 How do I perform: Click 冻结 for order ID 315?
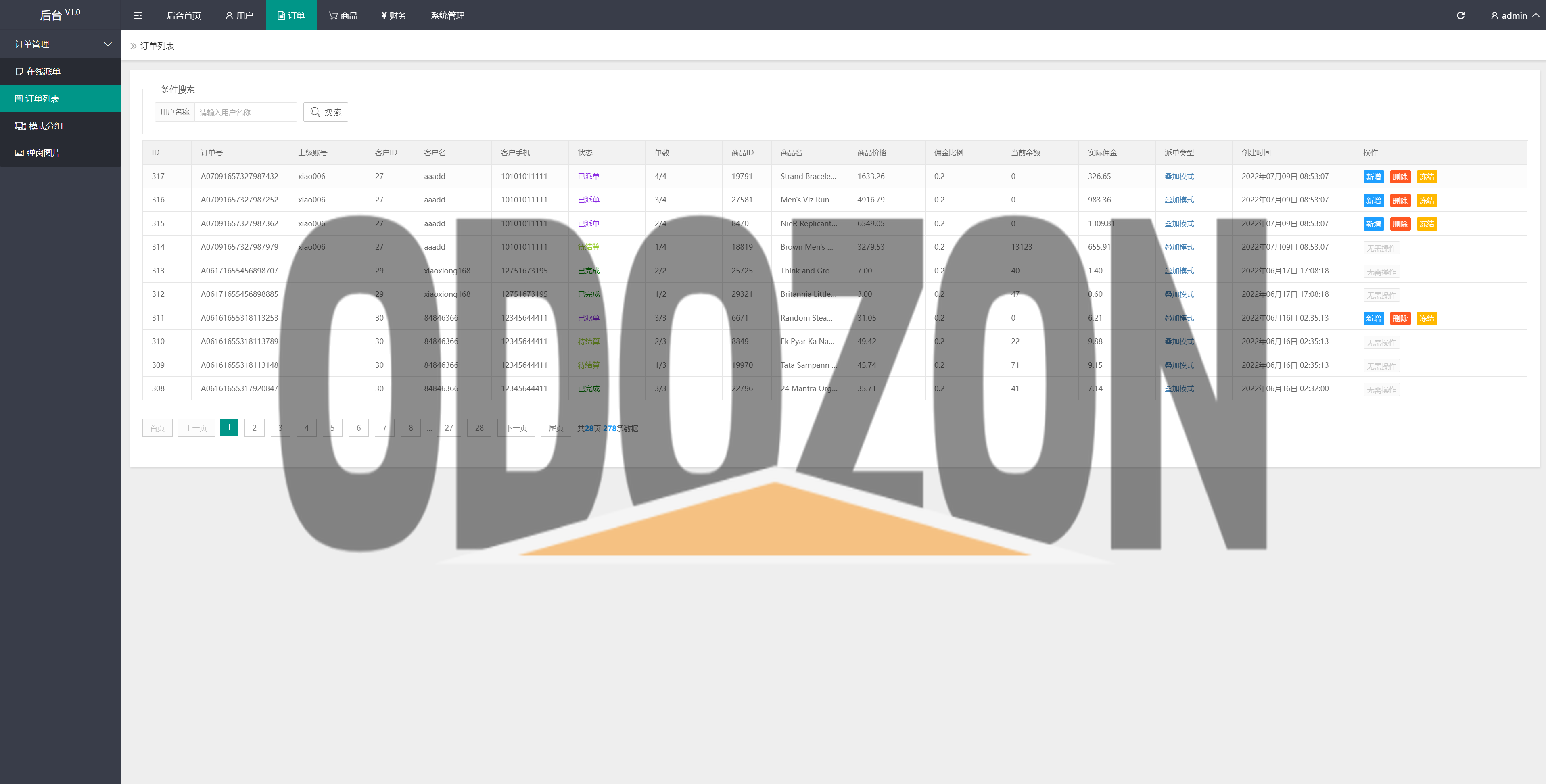click(1427, 224)
